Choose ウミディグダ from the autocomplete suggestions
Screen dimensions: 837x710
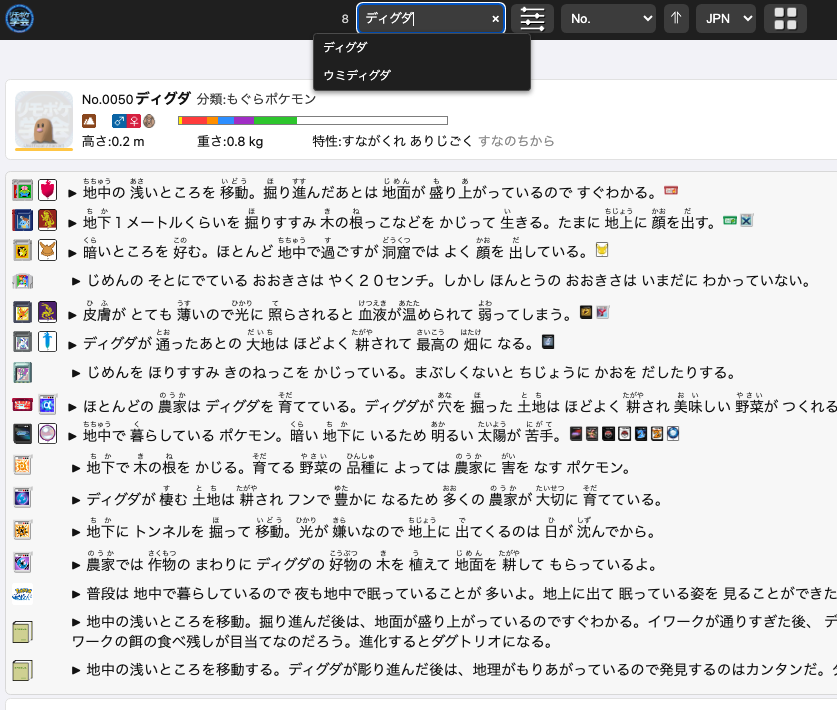tap(422, 75)
